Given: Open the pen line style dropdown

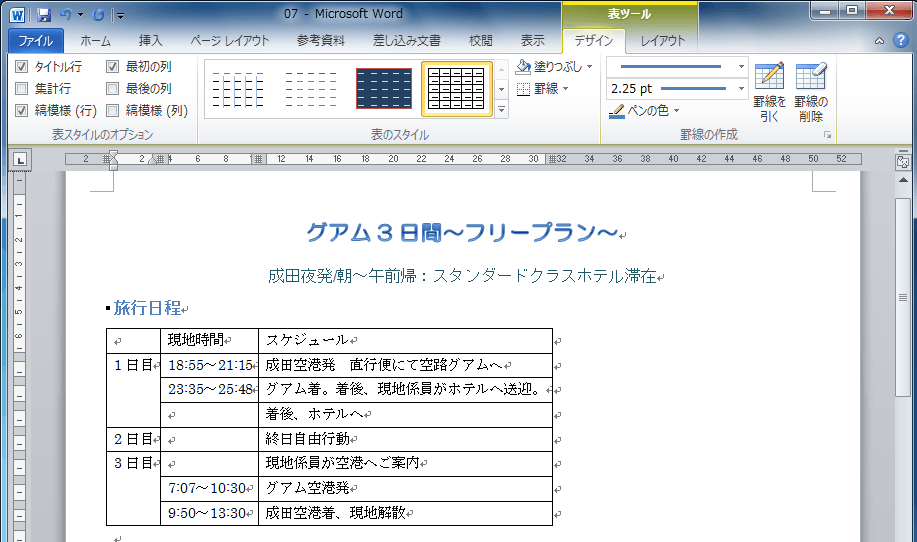Looking at the screenshot, I should (x=741, y=67).
